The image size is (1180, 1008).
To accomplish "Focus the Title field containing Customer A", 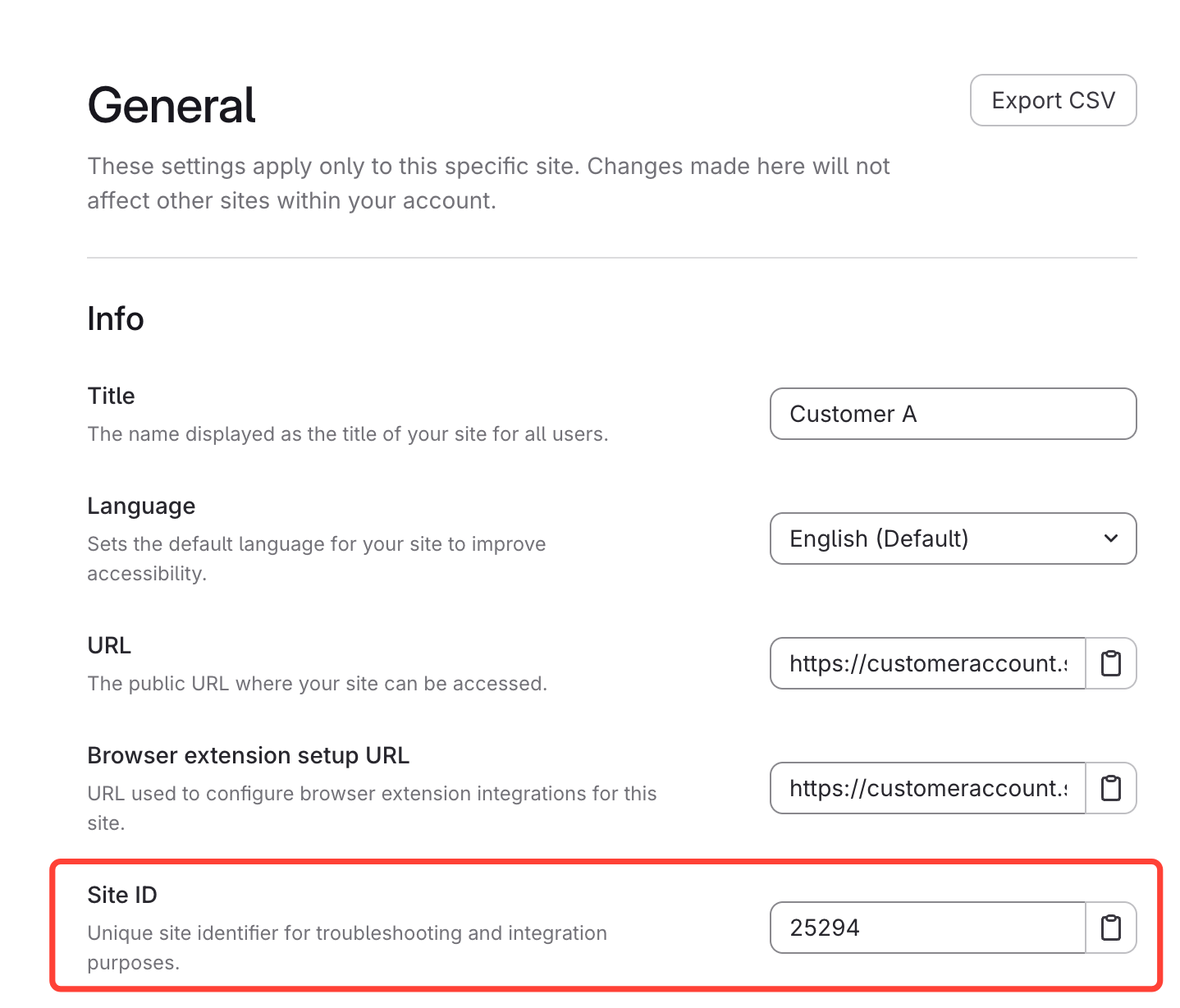I will click(952, 414).
